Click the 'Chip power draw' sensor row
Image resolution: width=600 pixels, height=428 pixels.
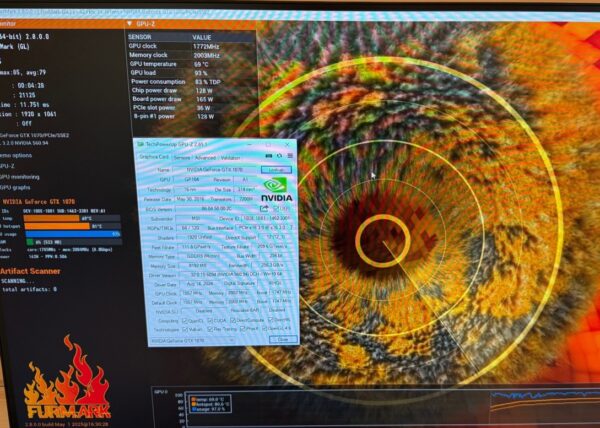click(194, 91)
